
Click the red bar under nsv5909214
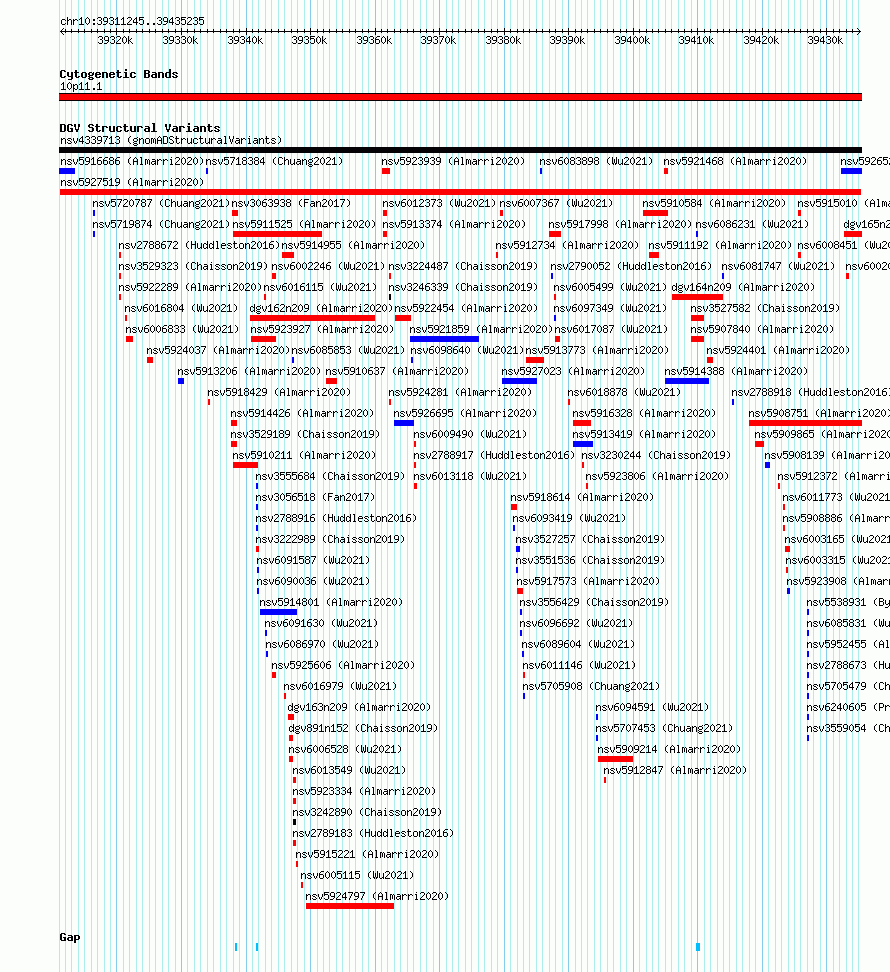(615, 759)
